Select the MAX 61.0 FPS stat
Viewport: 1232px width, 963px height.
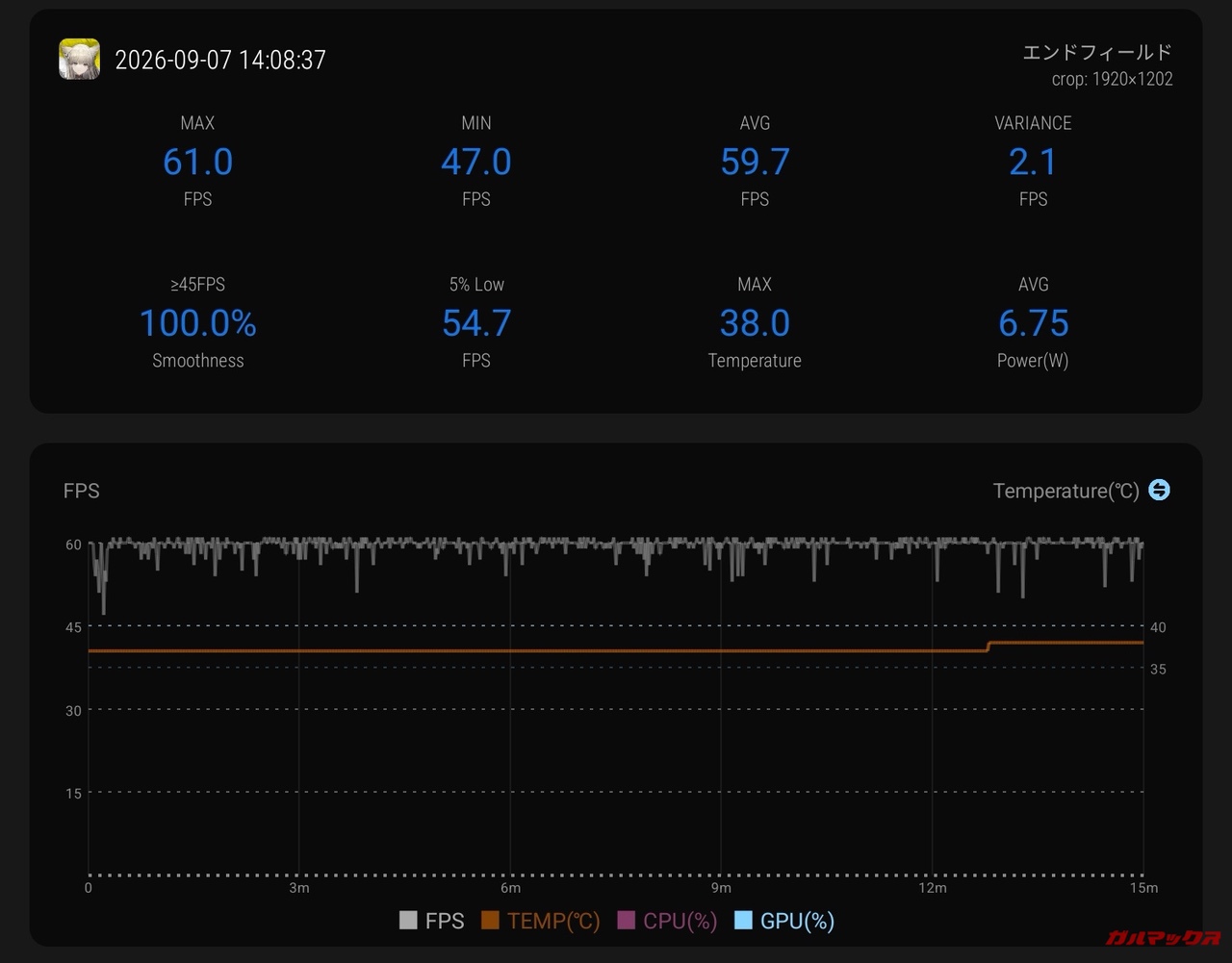[197, 162]
